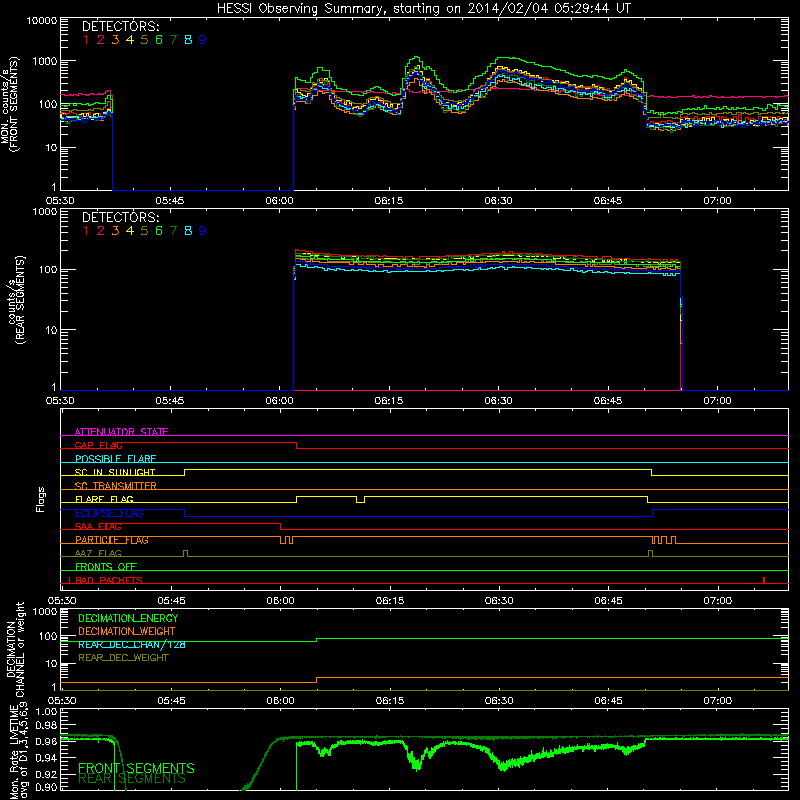Click the AAZ_FLAG label

pos(98,553)
